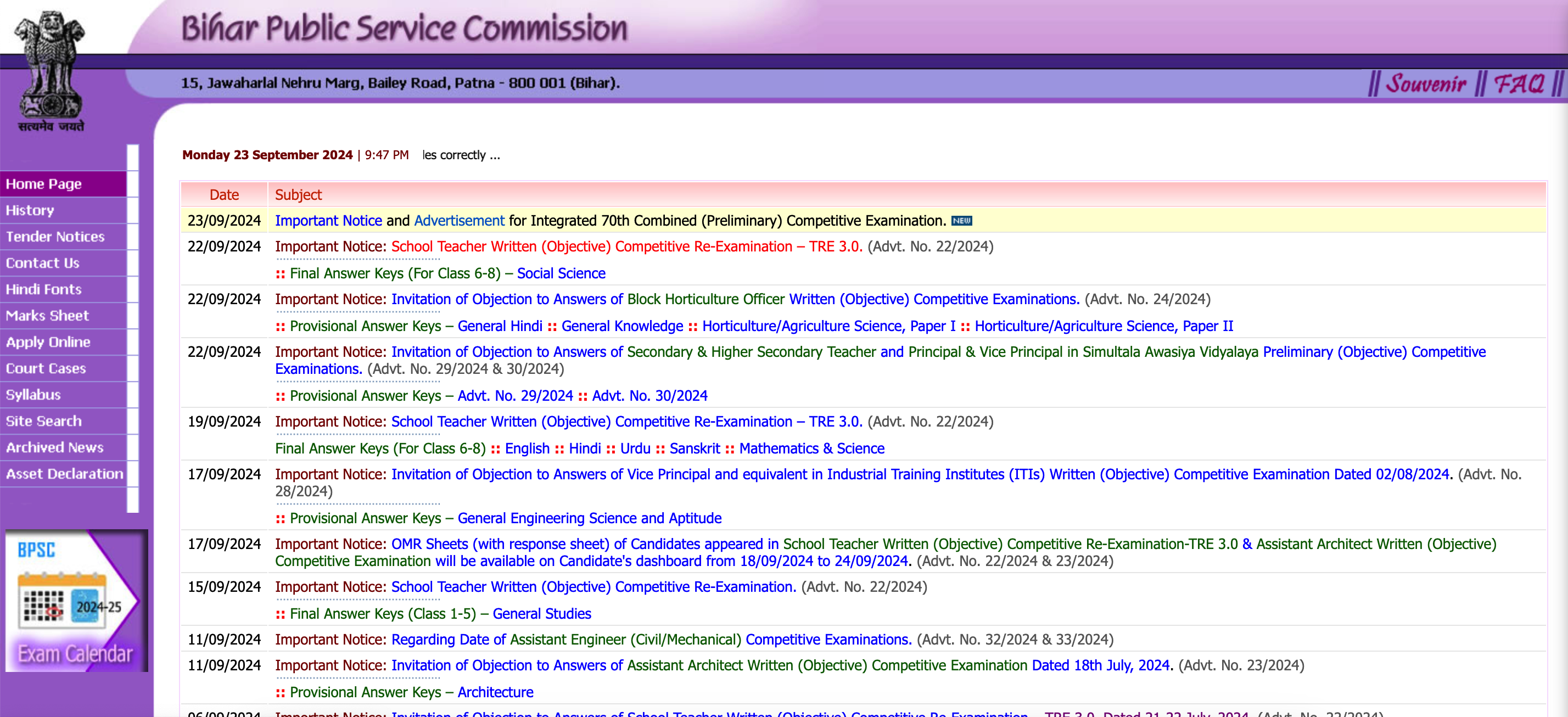Go to the History page

[63, 210]
